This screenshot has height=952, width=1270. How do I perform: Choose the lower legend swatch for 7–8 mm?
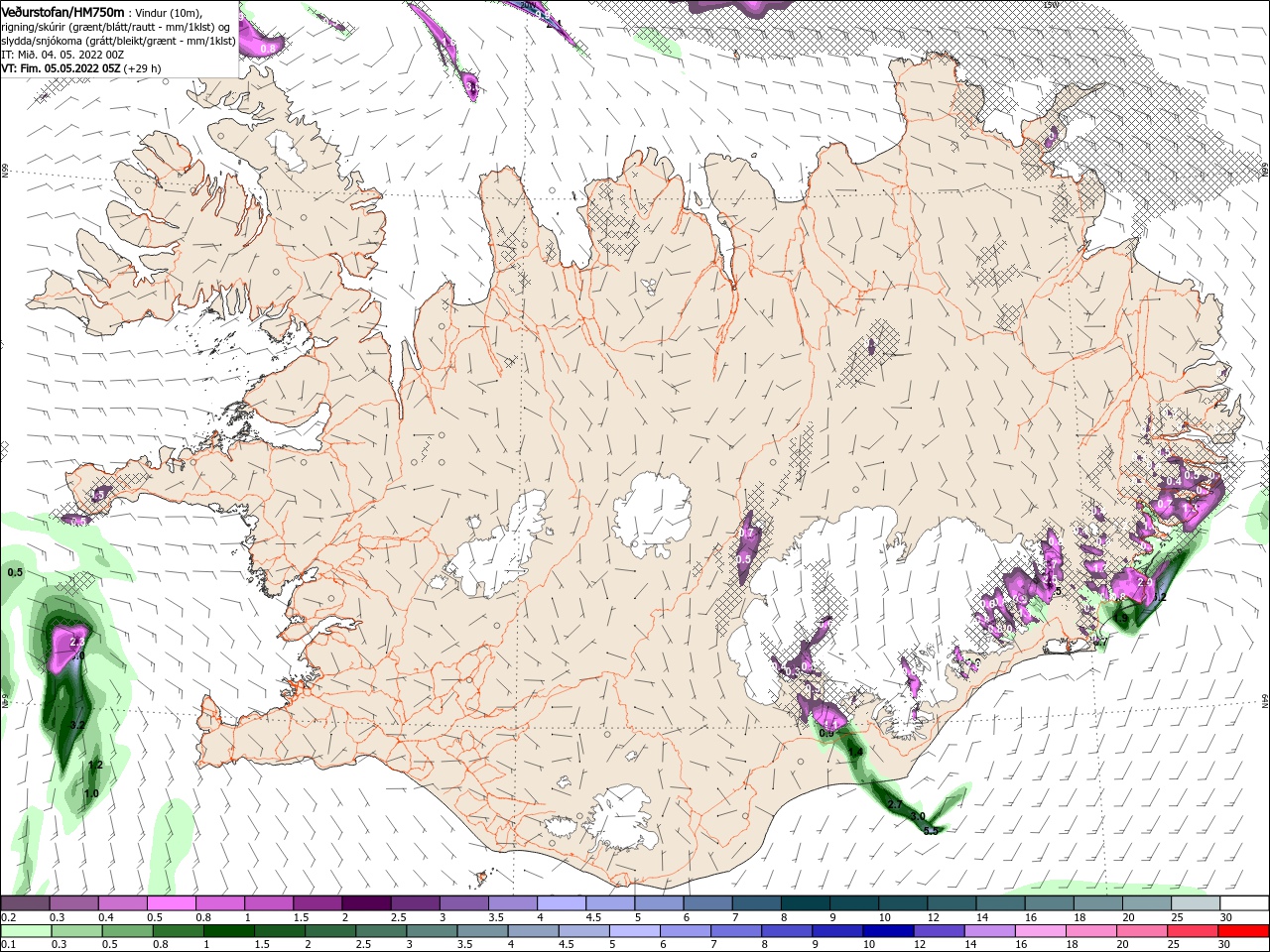(x=735, y=931)
